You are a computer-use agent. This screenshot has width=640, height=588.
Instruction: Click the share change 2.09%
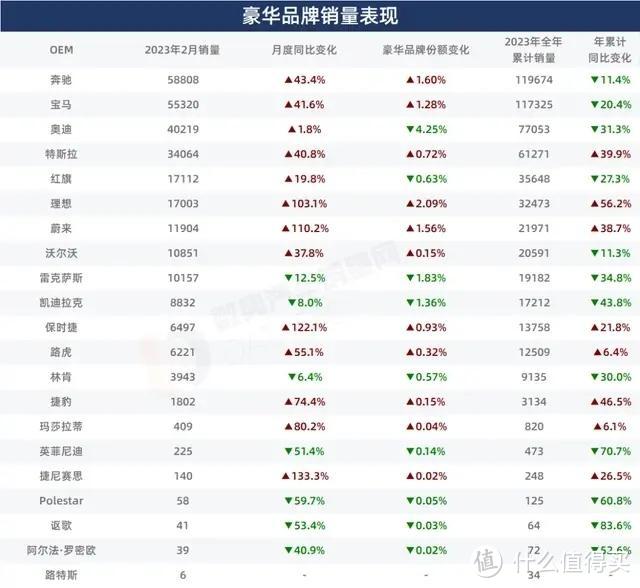click(427, 204)
